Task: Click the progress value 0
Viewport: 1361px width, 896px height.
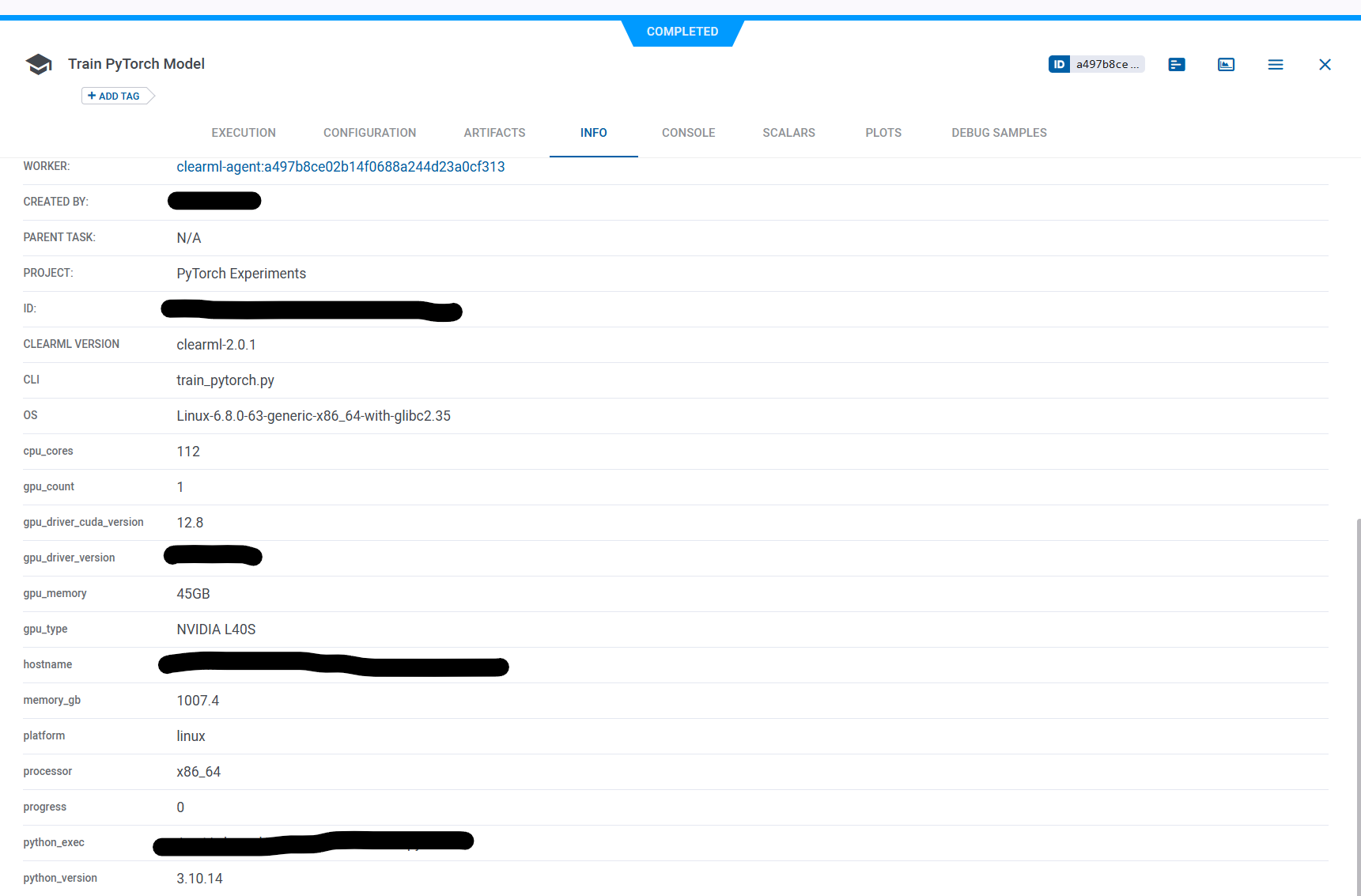Action: [x=180, y=807]
